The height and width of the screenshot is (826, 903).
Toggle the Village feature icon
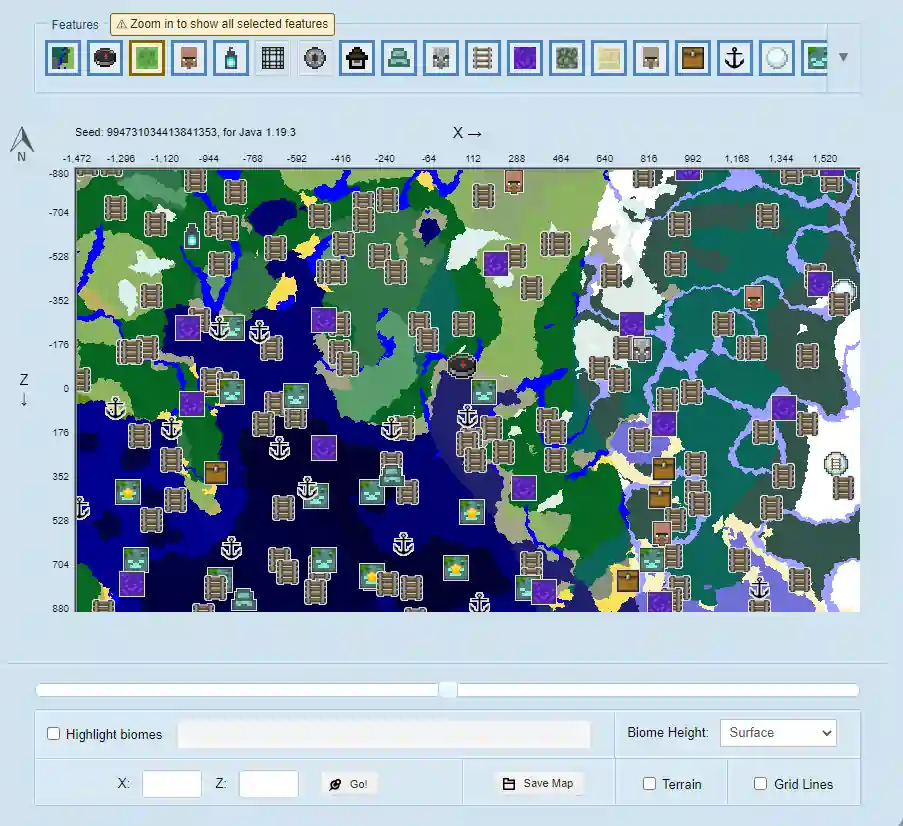coord(189,58)
